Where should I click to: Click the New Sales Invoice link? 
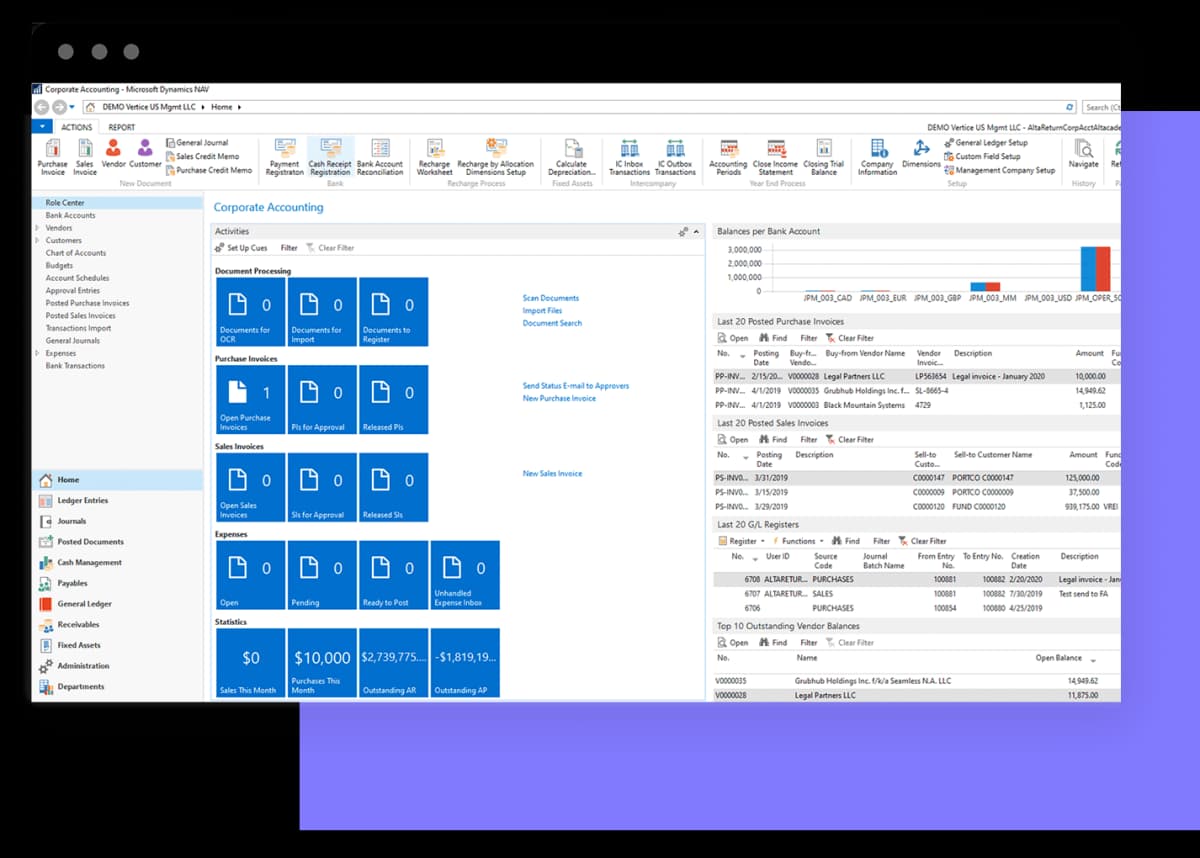pyautogui.click(x=552, y=473)
